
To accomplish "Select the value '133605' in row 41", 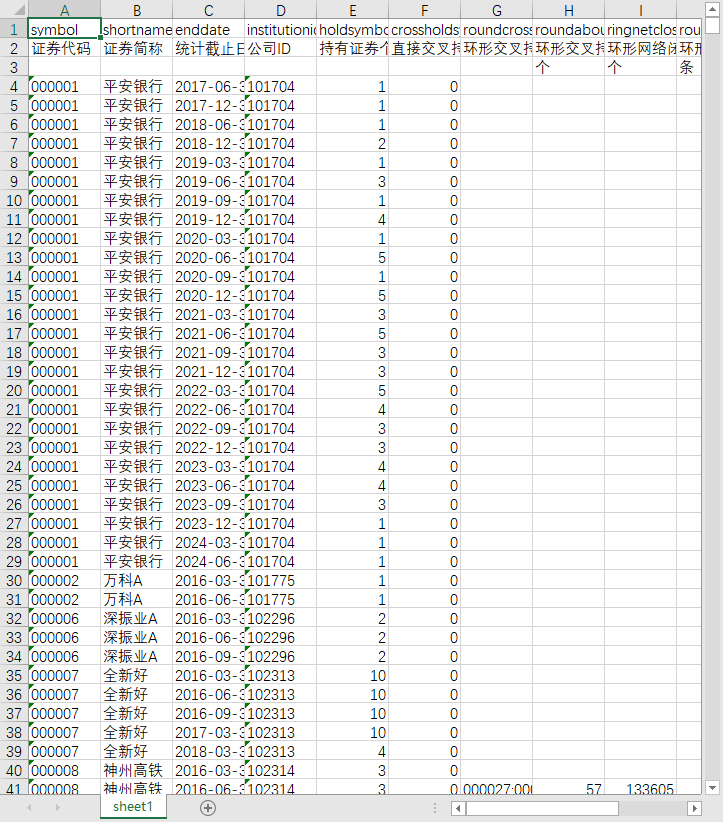I will pyautogui.click(x=641, y=788).
